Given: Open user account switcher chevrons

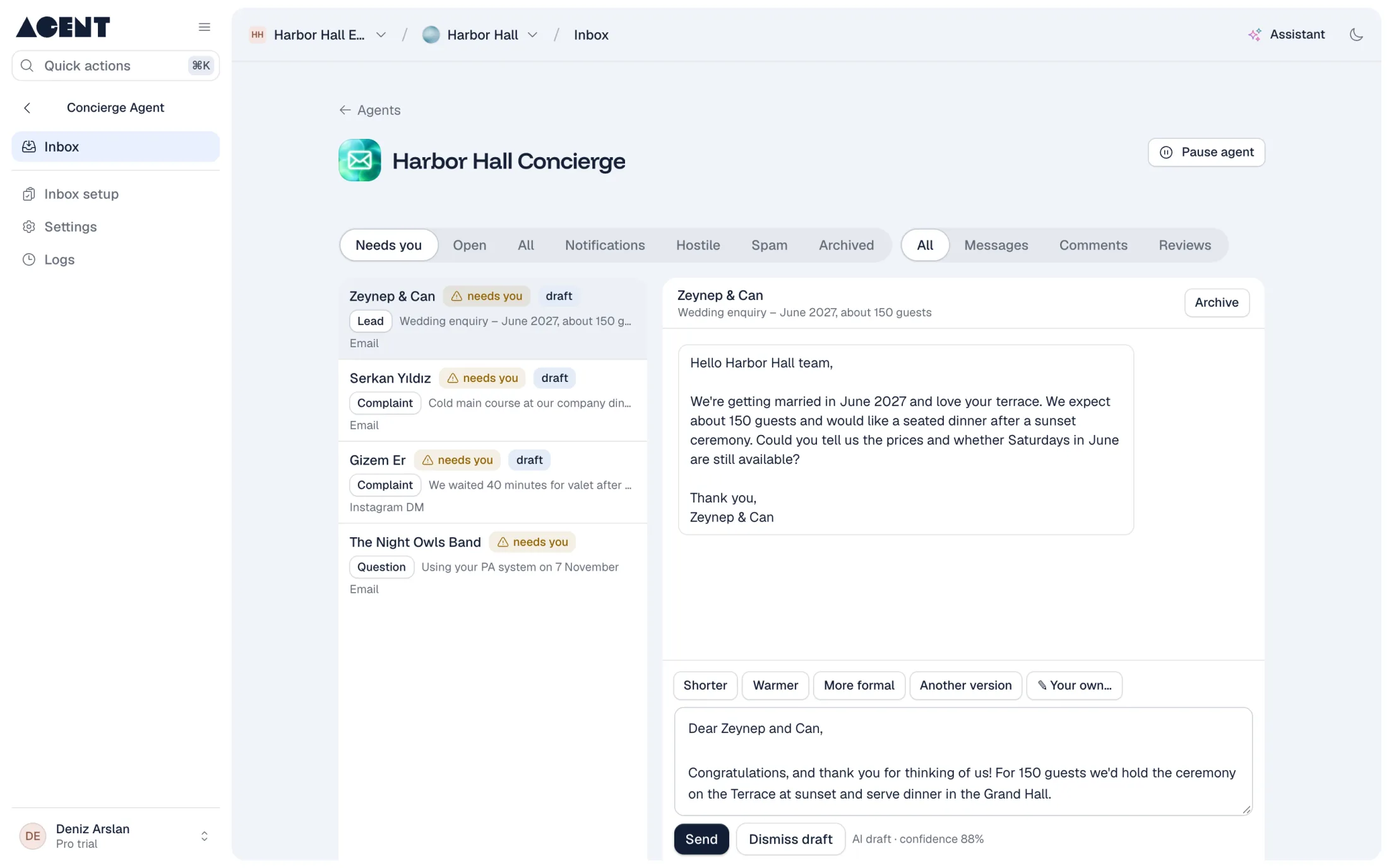Looking at the screenshot, I should coord(204,836).
